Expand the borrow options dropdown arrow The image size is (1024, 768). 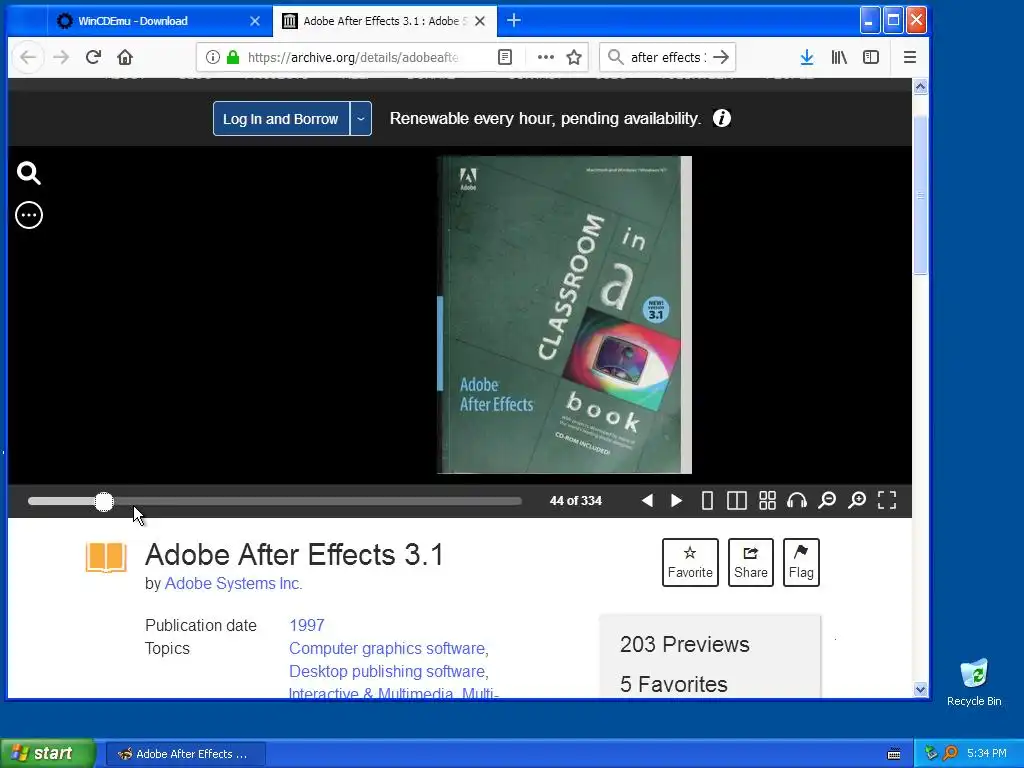click(x=360, y=119)
